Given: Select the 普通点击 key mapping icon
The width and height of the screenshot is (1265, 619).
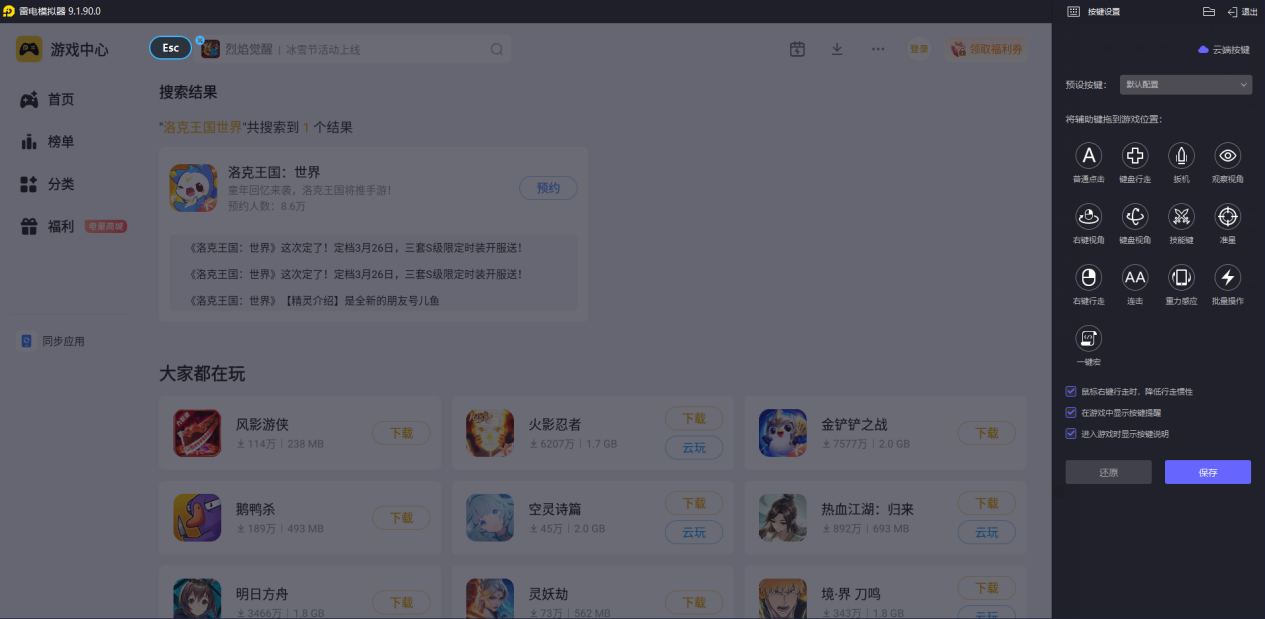Looking at the screenshot, I should coord(1088,157).
